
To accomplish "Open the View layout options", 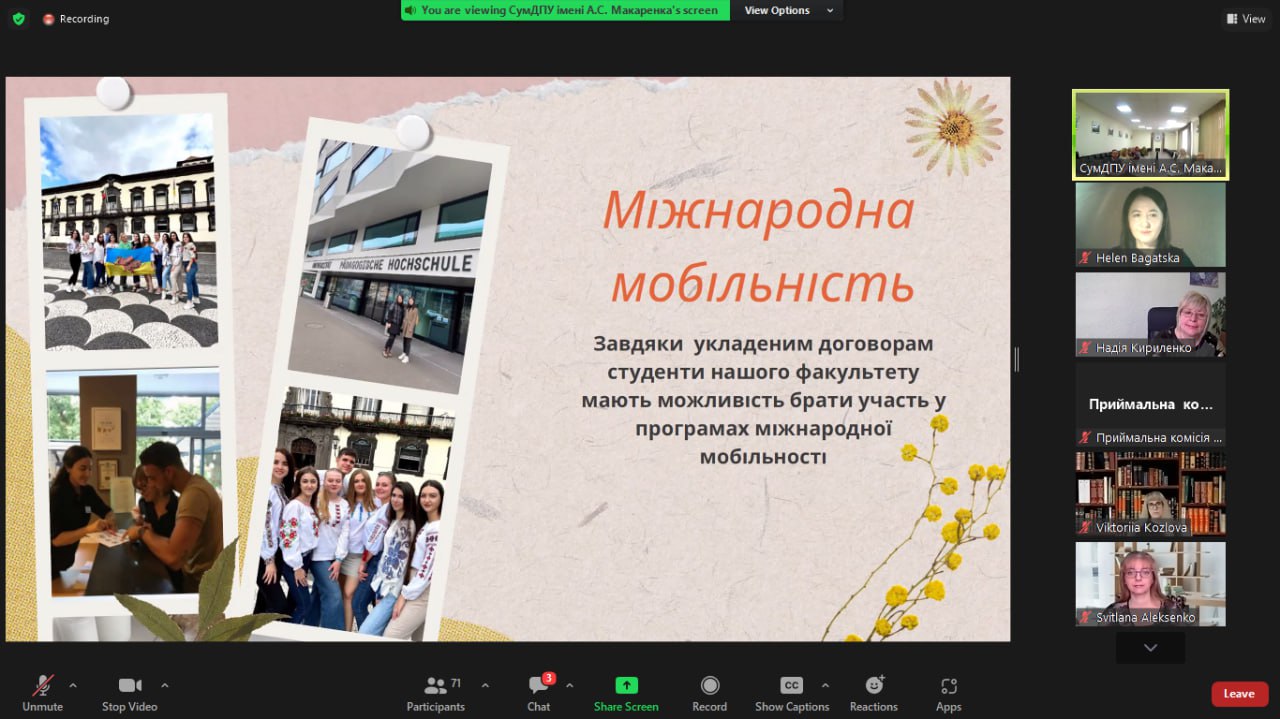I will point(1246,19).
